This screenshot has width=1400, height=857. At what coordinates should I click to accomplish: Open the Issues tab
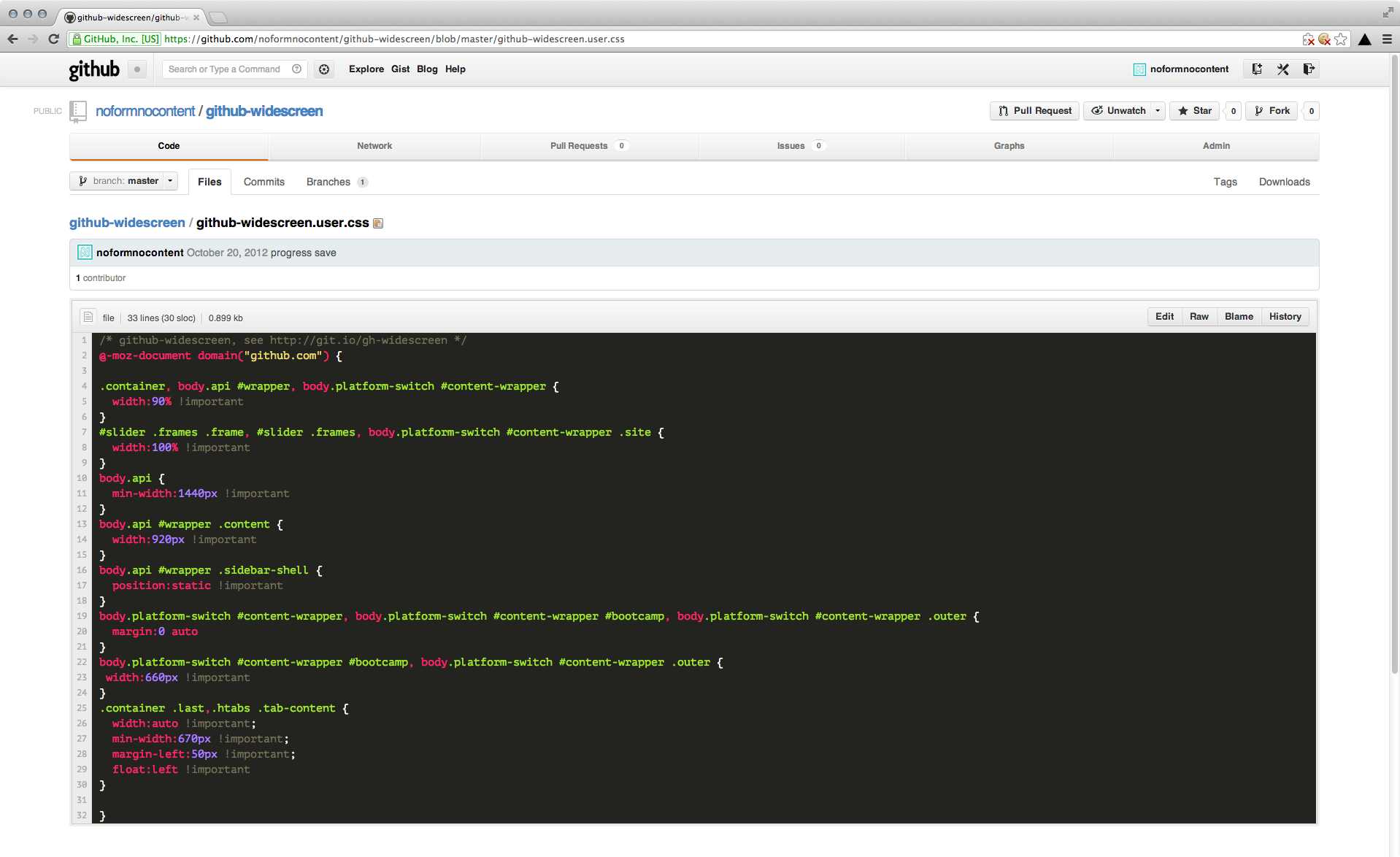click(801, 146)
